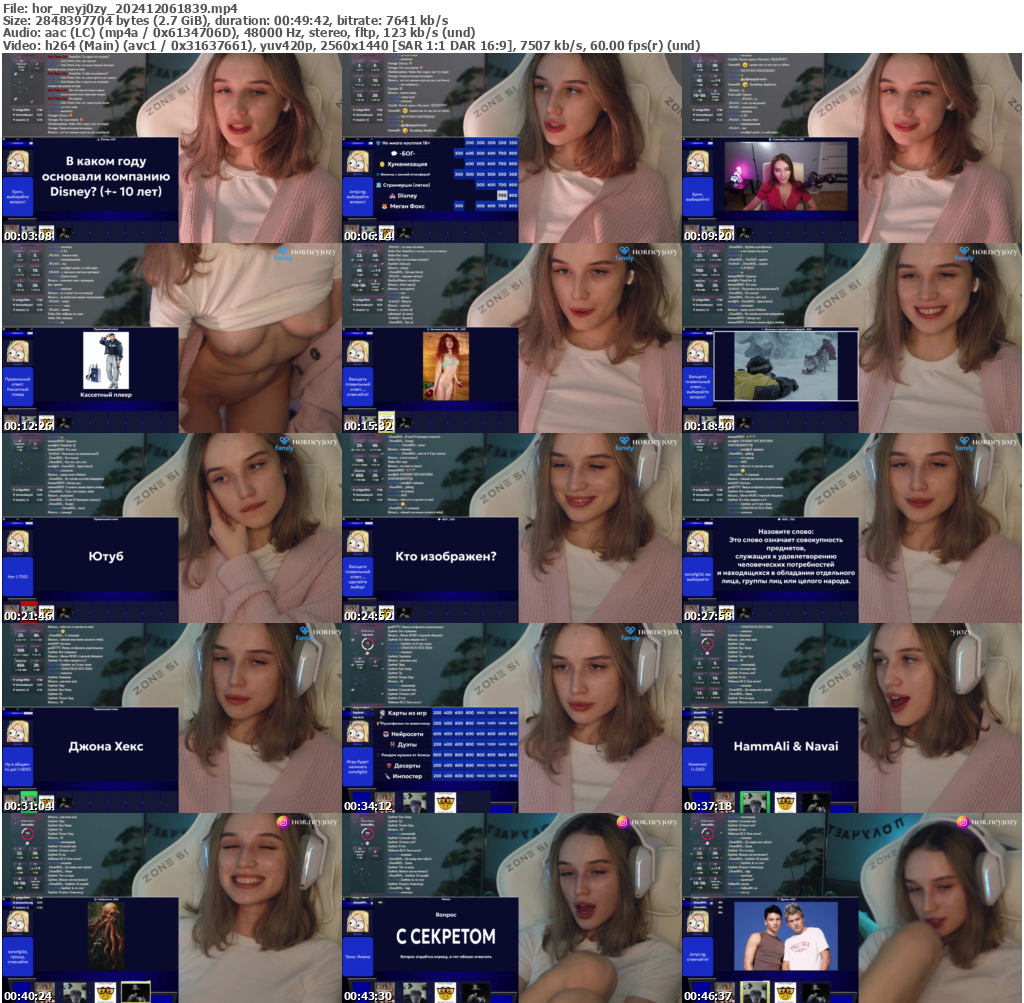Screen dimensions: 1024x1003
Task: Click the masks icon beside Дуэты
Action: pos(392,745)
